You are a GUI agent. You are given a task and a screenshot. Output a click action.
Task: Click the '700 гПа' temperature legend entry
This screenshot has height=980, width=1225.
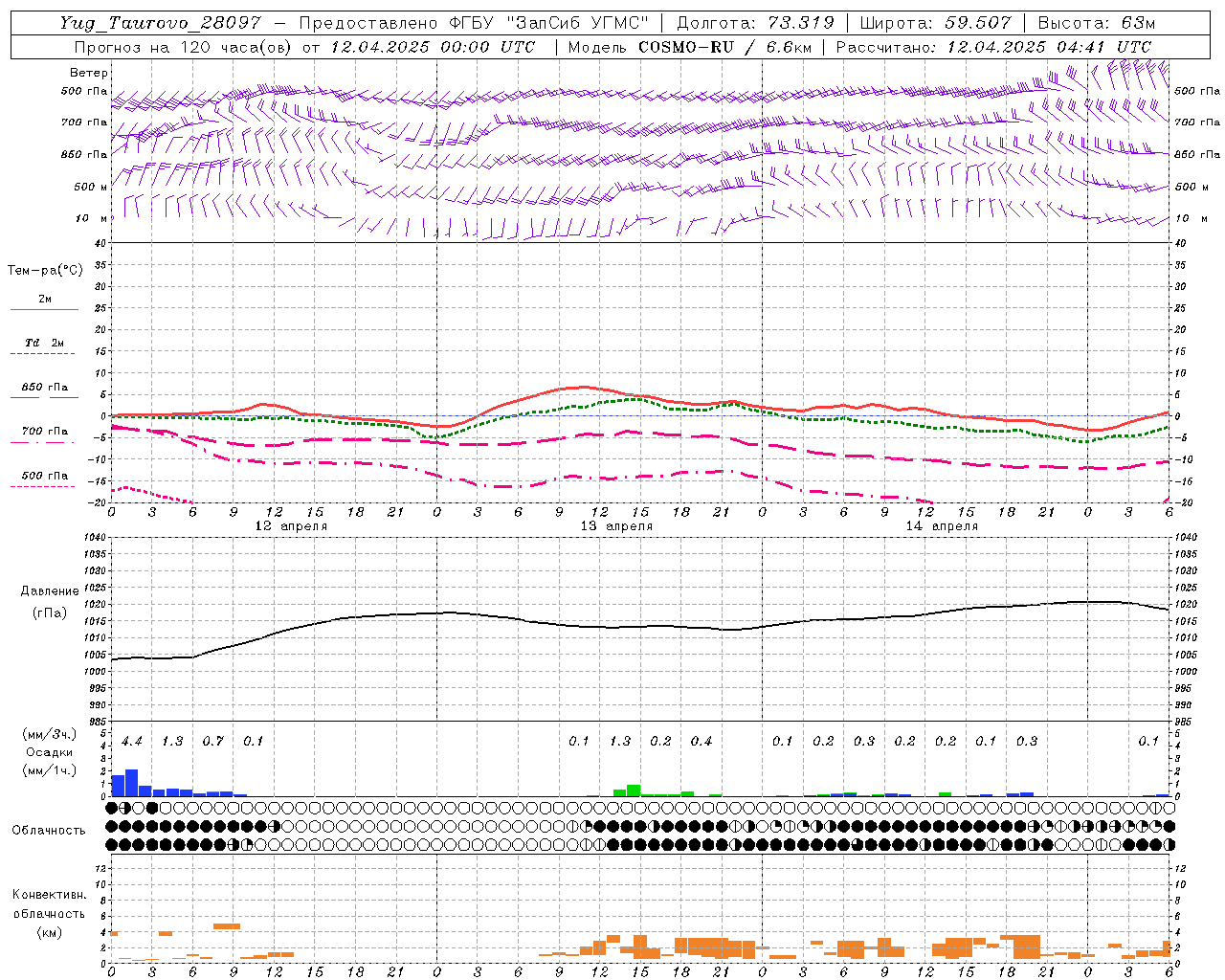(45, 432)
